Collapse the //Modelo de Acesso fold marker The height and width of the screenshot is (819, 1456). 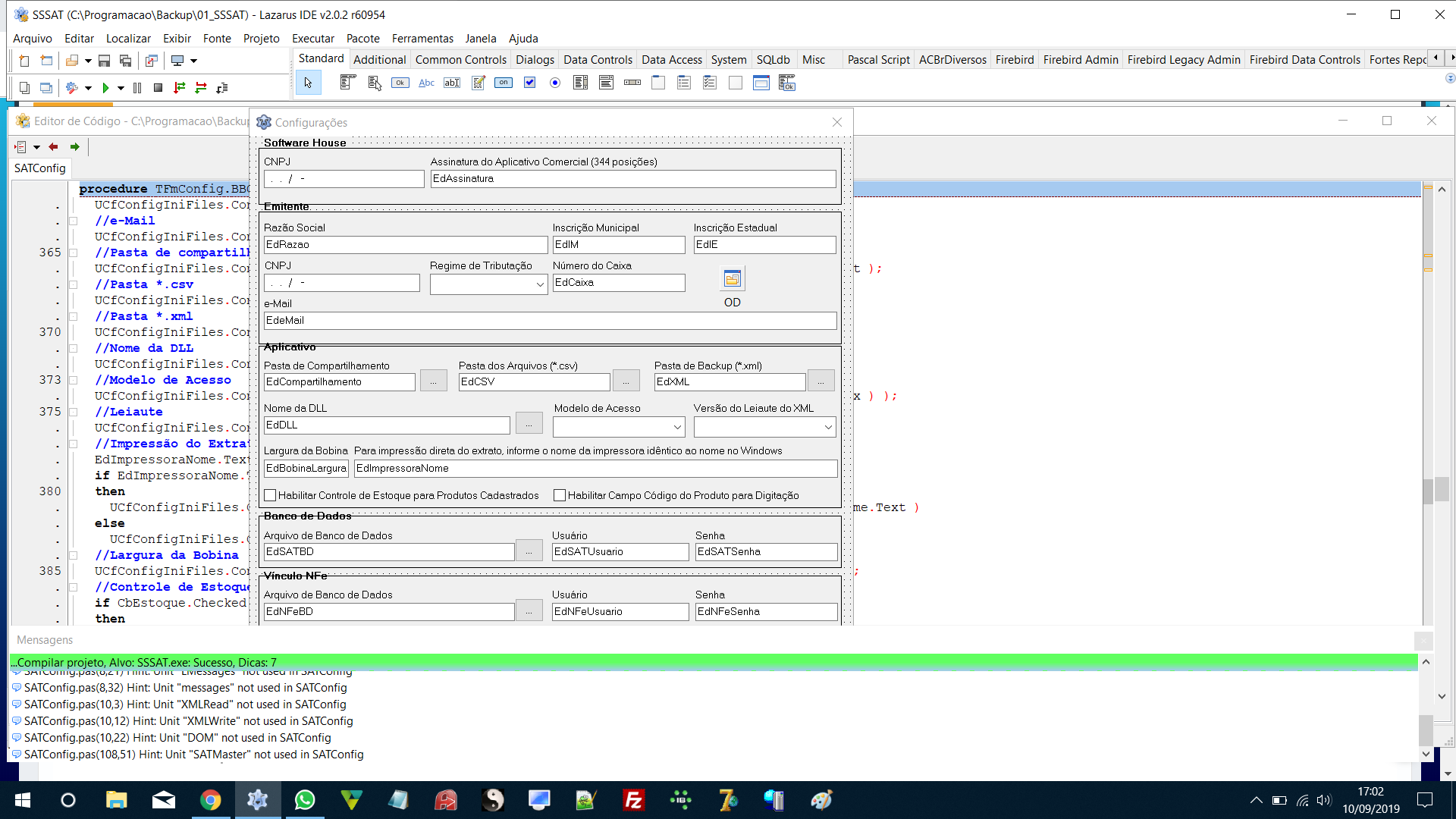point(74,380)
